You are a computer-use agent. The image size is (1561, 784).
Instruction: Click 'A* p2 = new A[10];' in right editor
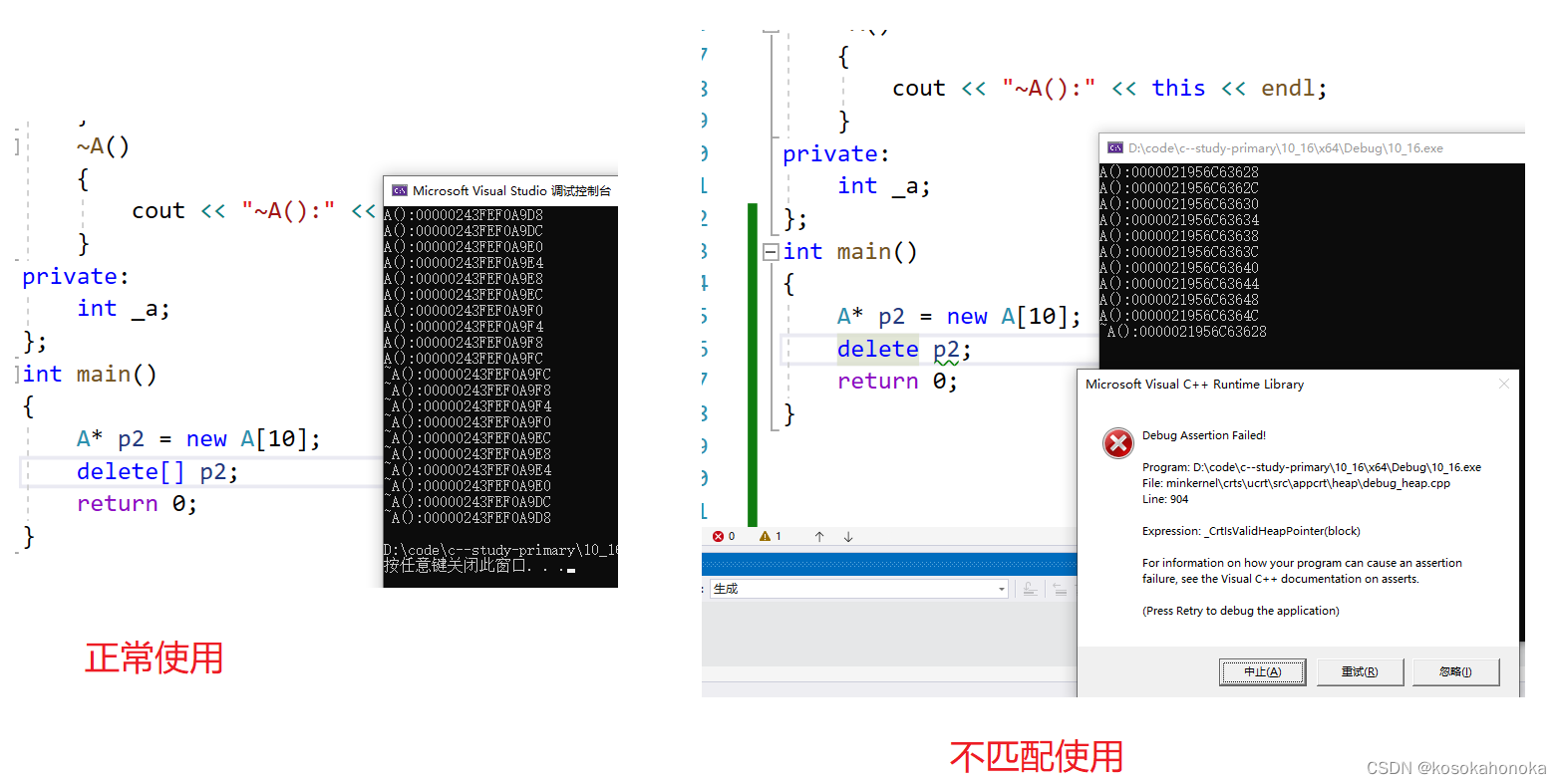coord(959,317)
